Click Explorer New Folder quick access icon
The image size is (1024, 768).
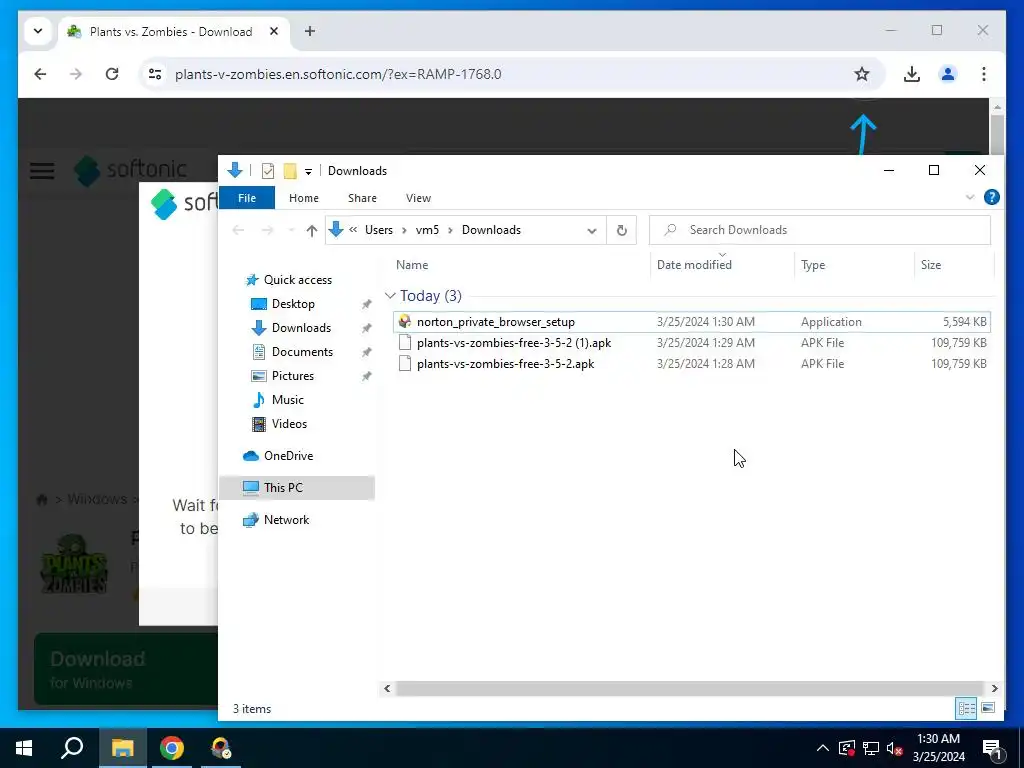tap(290, 171)
